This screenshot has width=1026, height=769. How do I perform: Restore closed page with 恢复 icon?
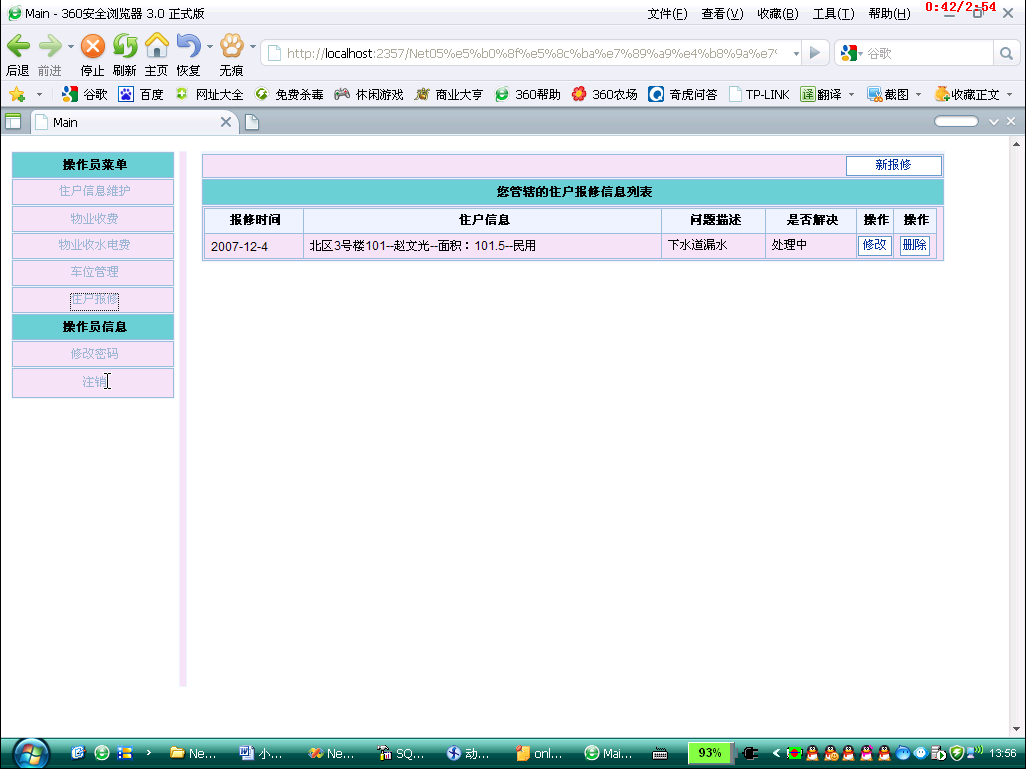pyautogui.click(x=188, y=46)
